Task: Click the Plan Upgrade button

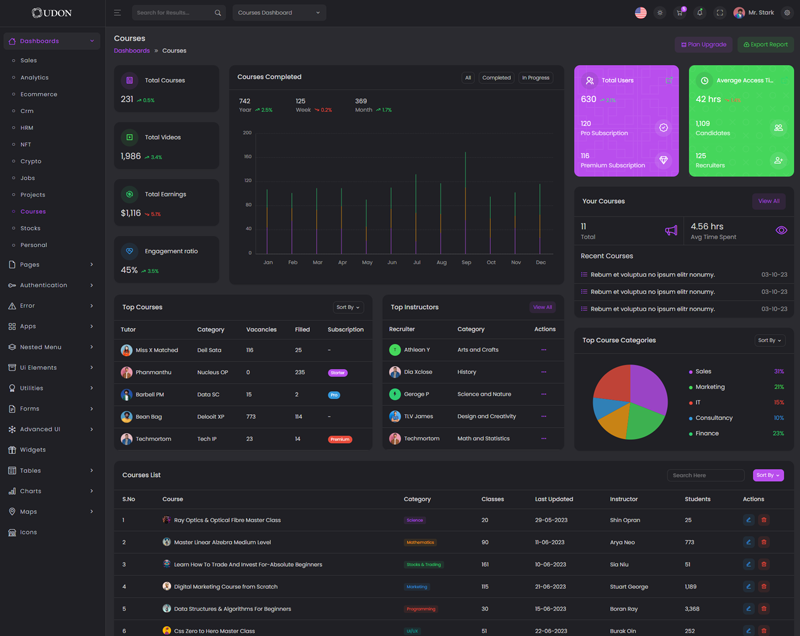Action: click(704, 45)
